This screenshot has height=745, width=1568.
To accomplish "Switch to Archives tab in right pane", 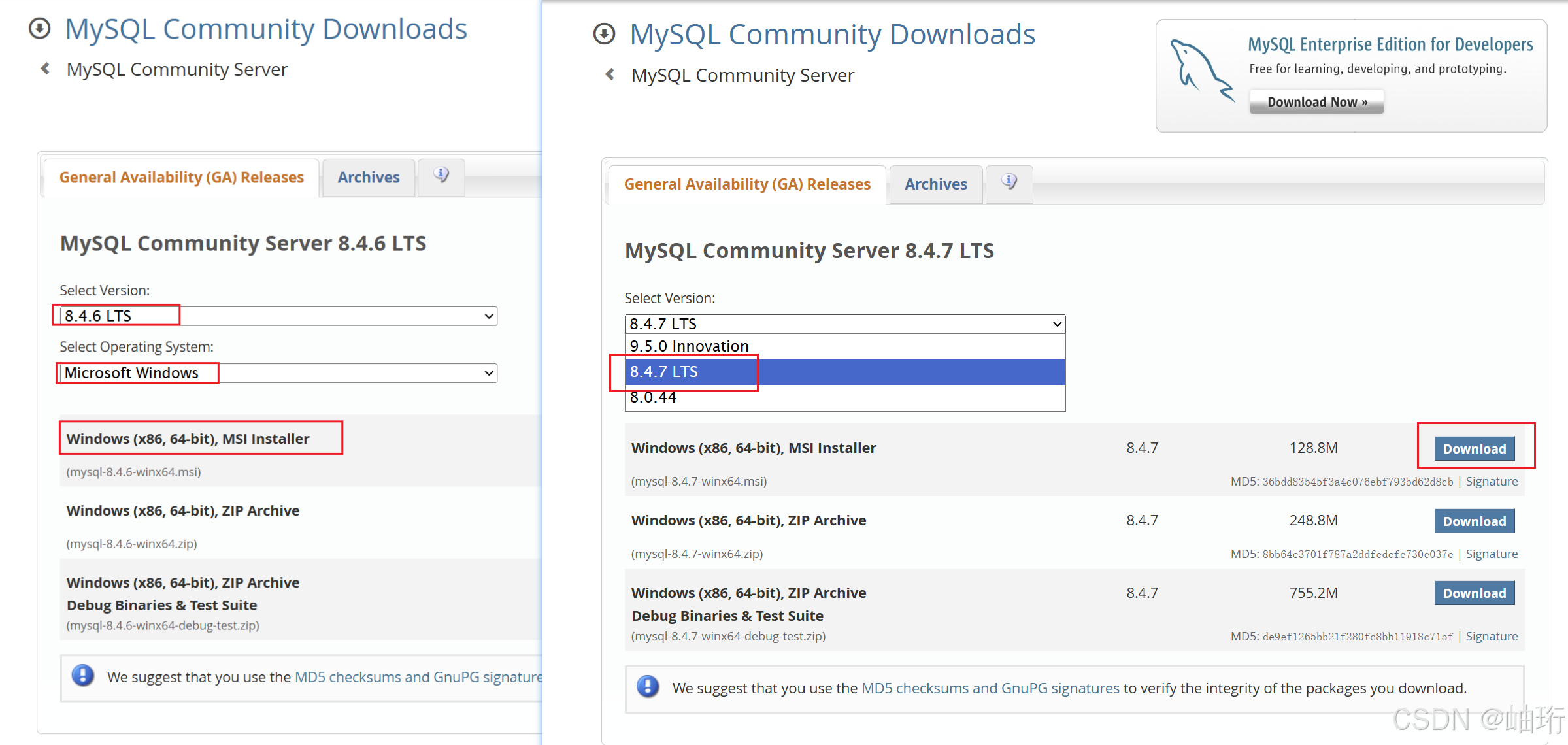I will pos(935,184).
